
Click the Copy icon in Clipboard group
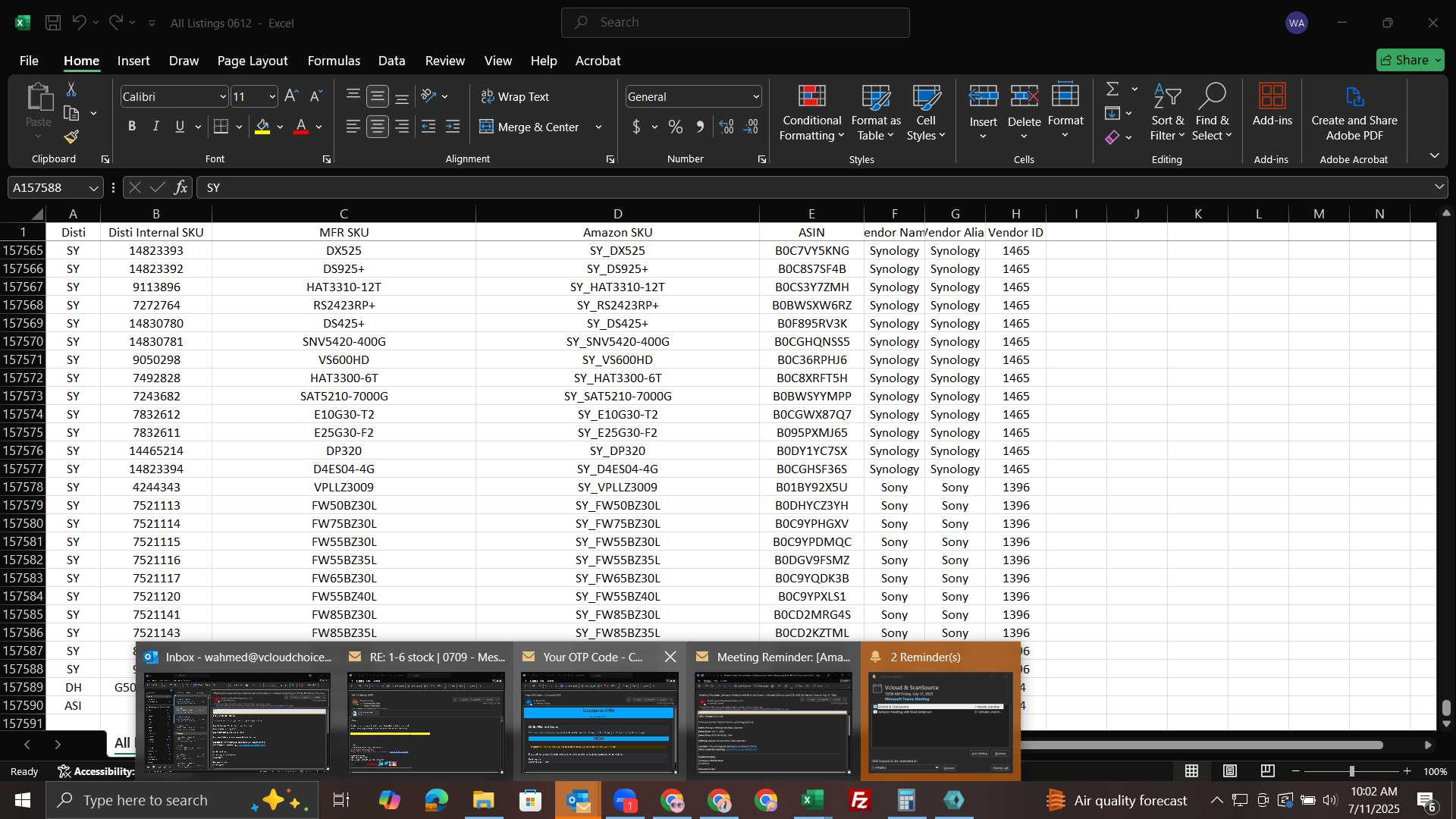[x=71, y=114]
